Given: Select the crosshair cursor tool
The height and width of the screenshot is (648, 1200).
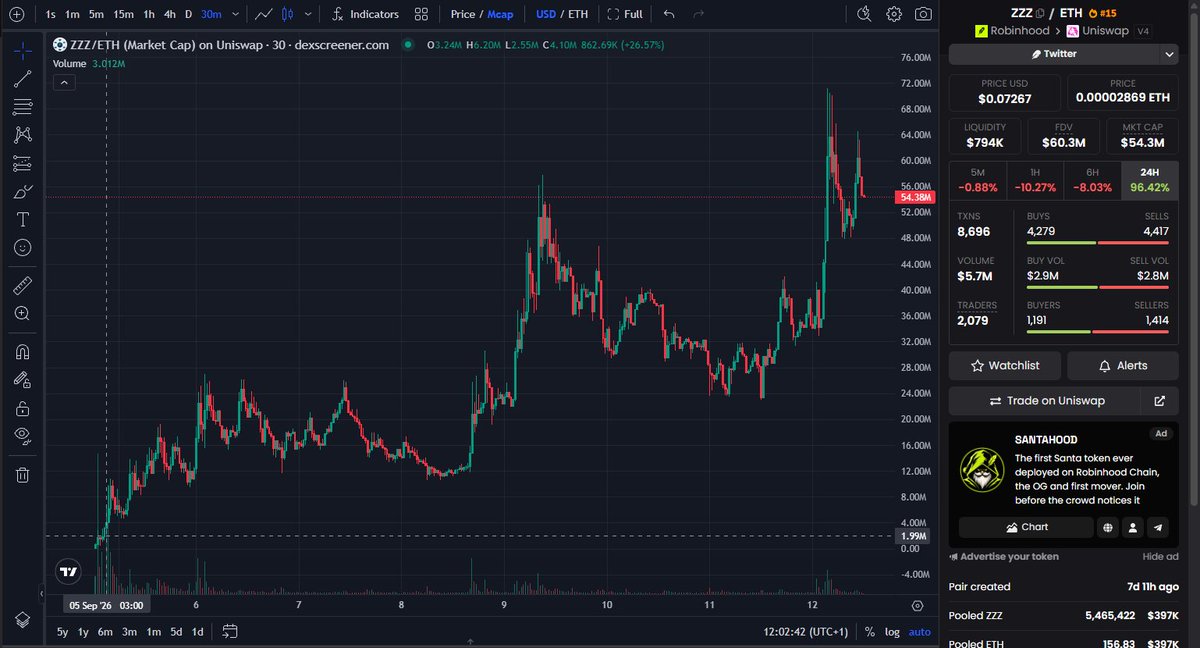Looking at the screenshot, I should click(23, 50).
